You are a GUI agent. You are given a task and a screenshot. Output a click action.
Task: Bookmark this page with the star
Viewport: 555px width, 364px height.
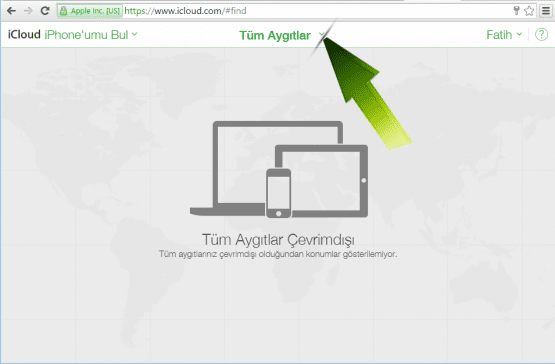(x=529, y=11)
